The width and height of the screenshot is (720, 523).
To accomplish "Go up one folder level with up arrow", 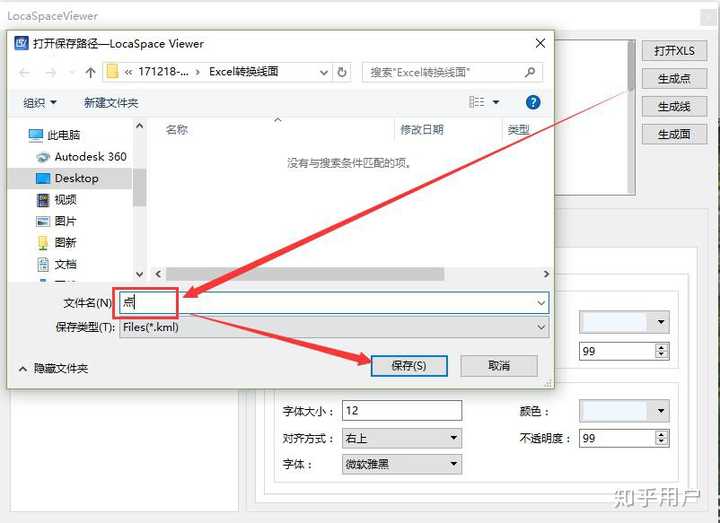I will tap(90, 73).
